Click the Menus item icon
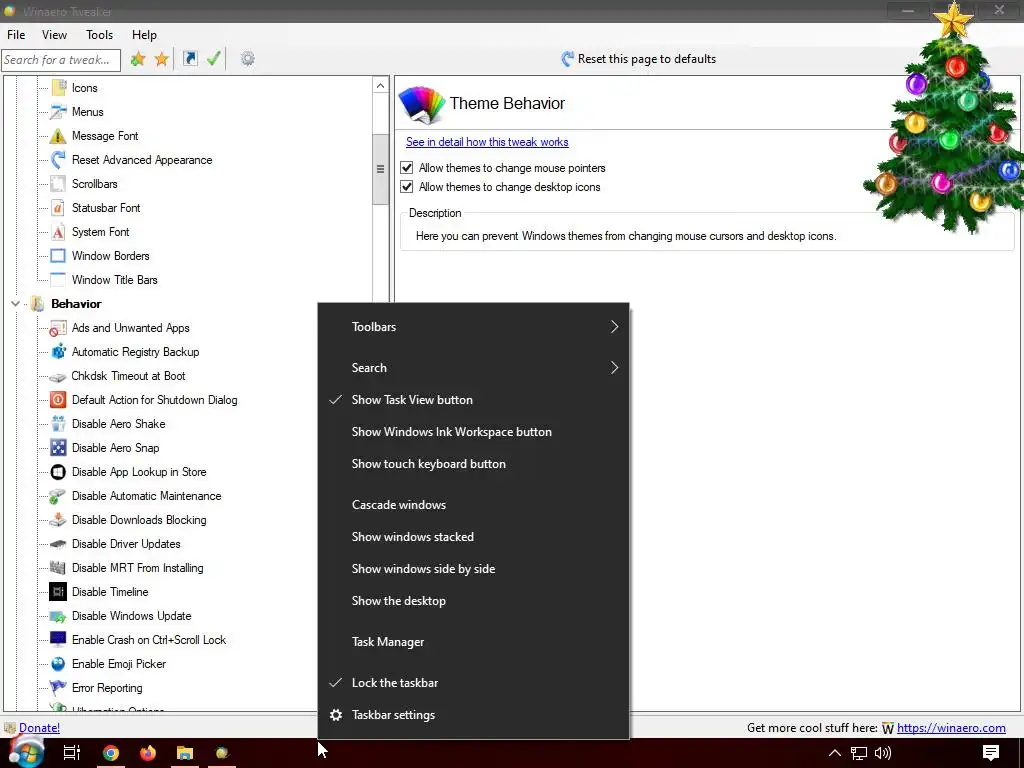This screenshot has height=768, width=1024. click(58, 112)
